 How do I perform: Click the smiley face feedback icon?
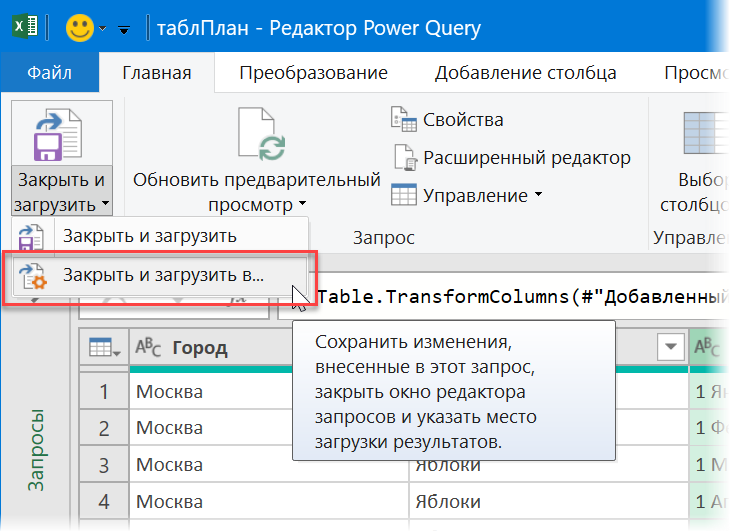[80, 28]
